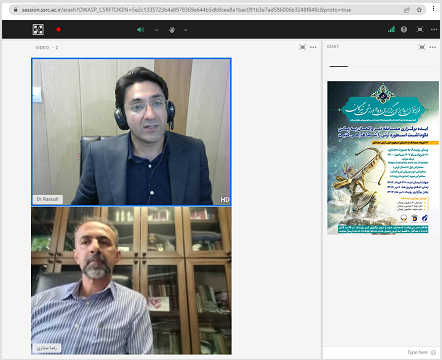Bookmark this page with the star icon

pos(419,10)
